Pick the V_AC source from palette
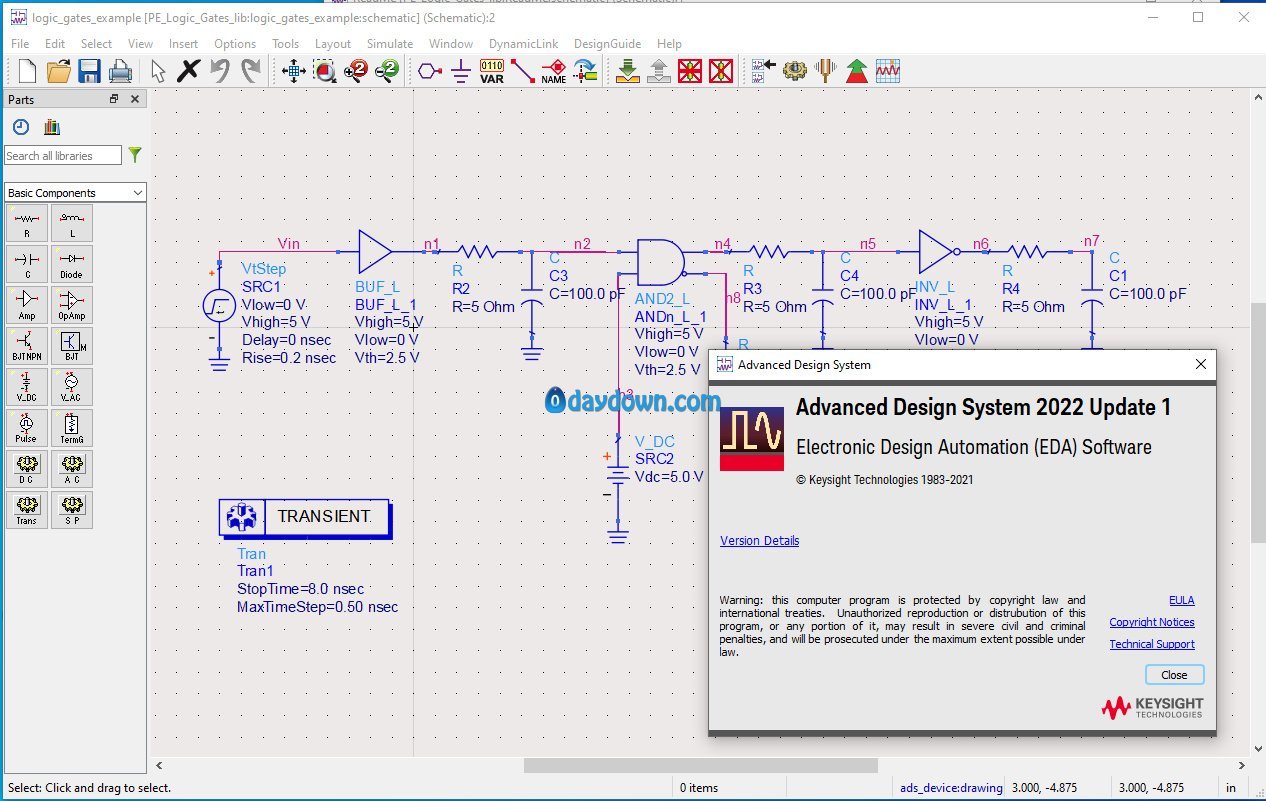Viewport: 1266px width, 801px height. click(72, 387)
